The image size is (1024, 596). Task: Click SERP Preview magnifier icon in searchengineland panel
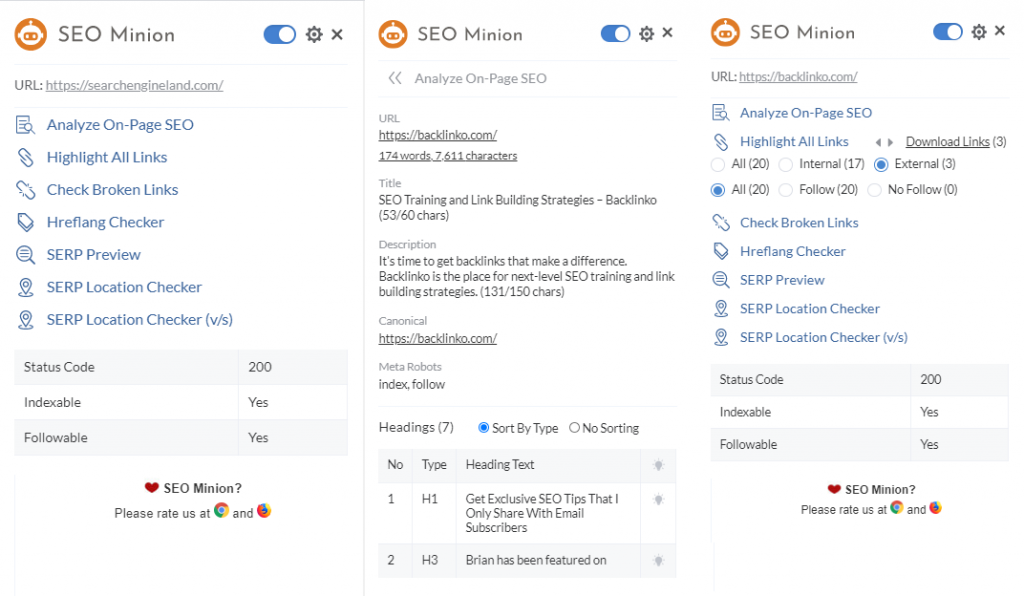25,255
